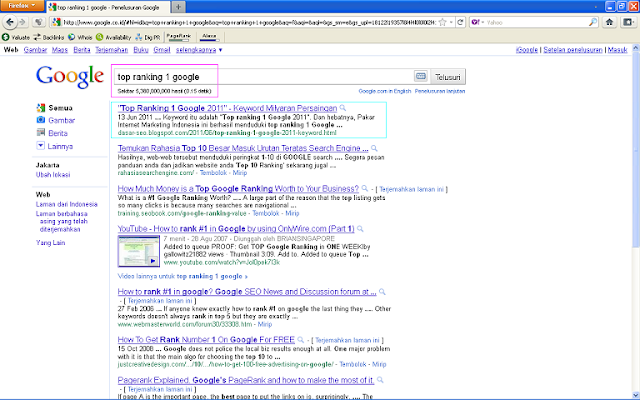The image size is (640, 400).
Task: Click the Alexa rank indicator in toolbar
Action: 209,37
